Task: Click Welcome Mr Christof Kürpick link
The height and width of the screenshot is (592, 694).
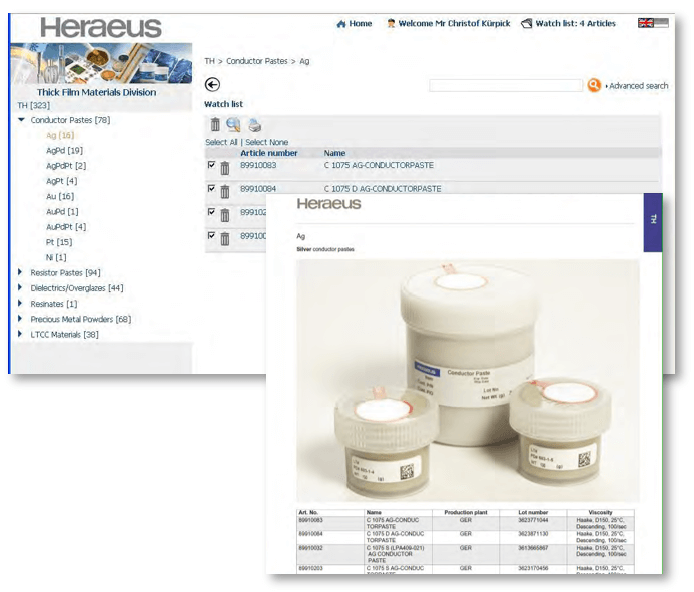Action: pyautogui.click(x=455, y=23)
